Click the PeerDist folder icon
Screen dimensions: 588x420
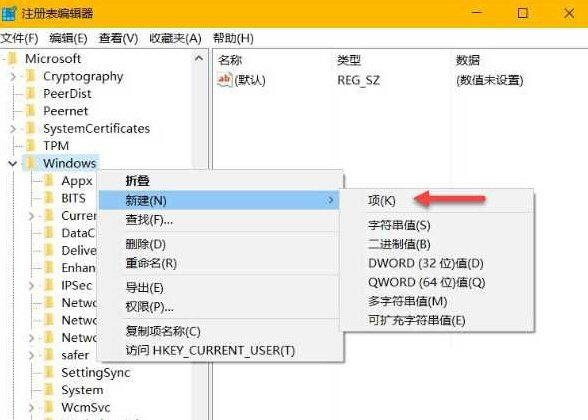31,93
